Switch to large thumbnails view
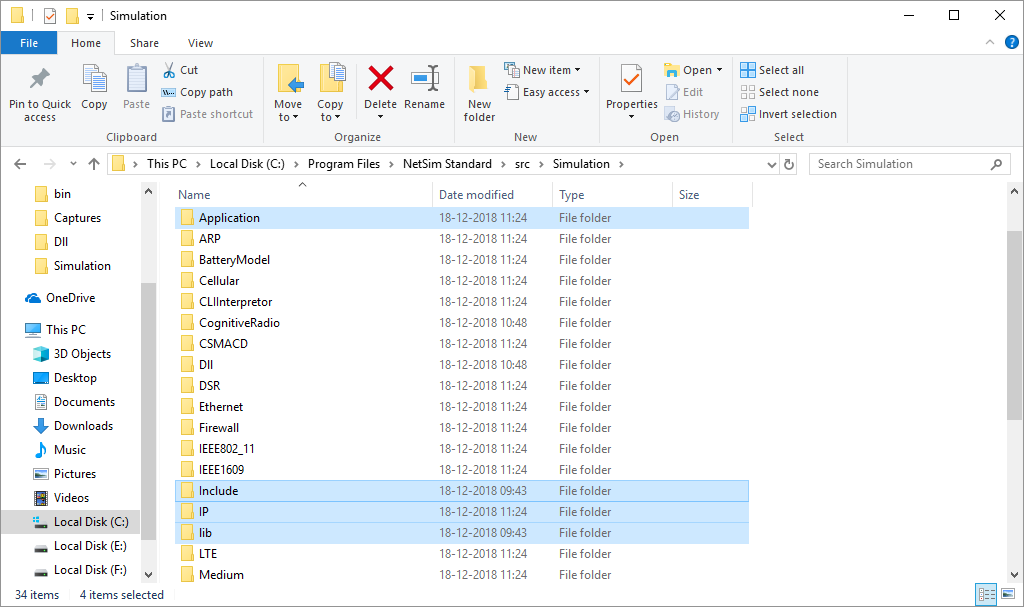The height and width of the screenshot is (607, 1024). point(1007,594)
